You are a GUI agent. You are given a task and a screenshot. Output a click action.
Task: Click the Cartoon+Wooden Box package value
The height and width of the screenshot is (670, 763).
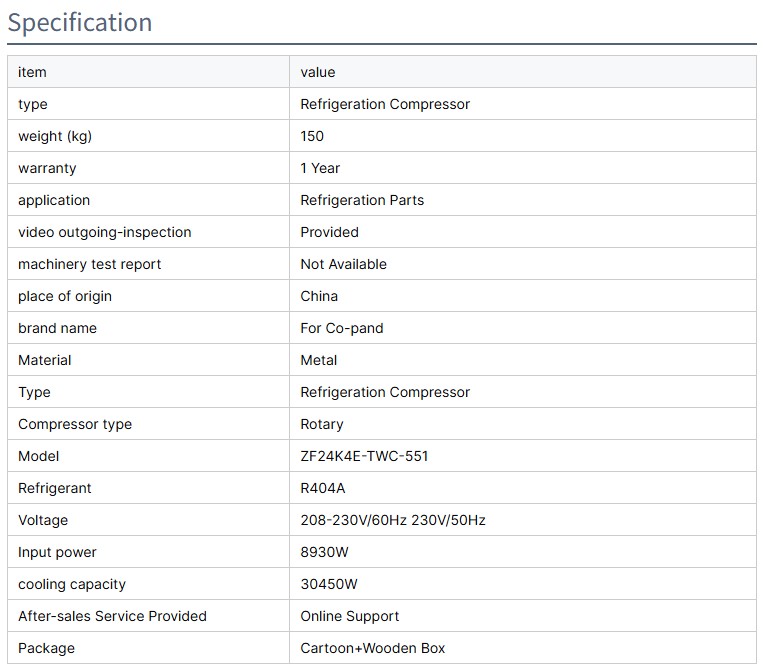pyautogui.click(x=373, y=648)
